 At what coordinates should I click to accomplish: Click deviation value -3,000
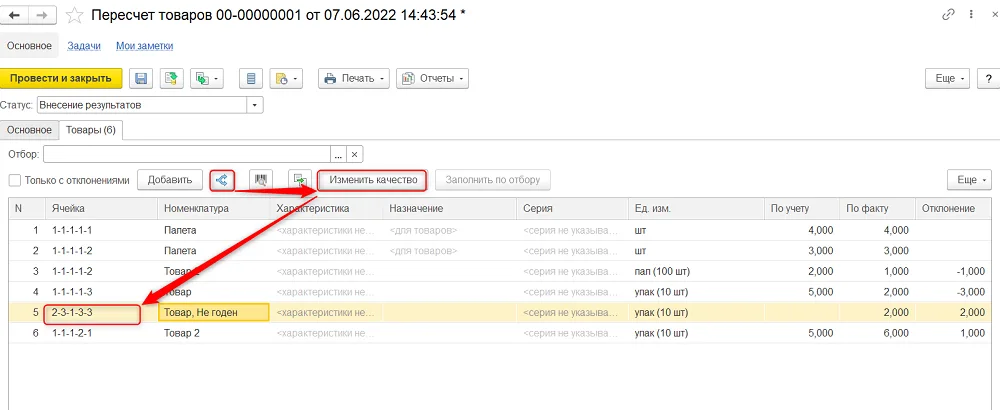[x=971, y=292]
